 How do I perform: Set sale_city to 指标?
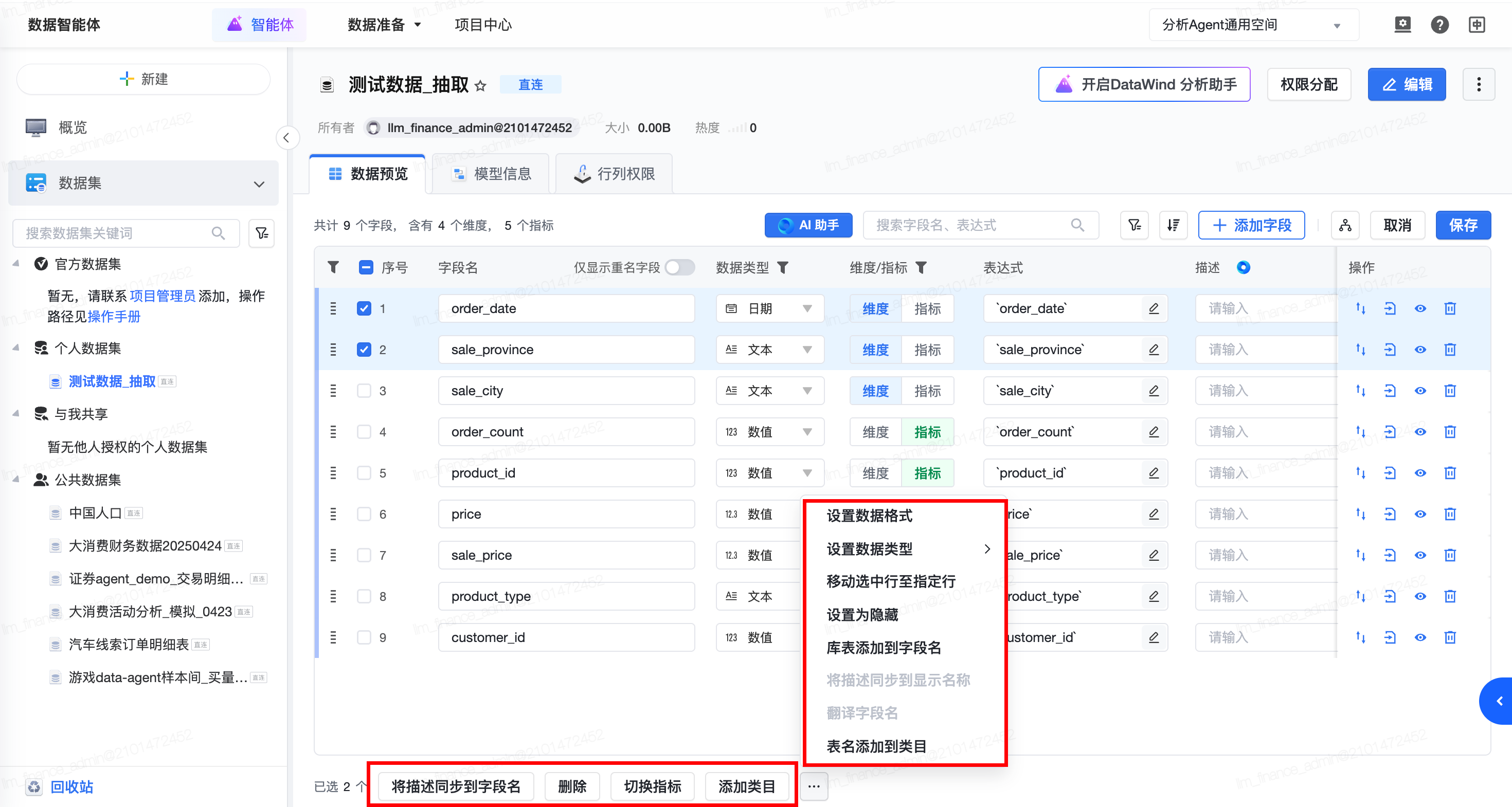927,391
